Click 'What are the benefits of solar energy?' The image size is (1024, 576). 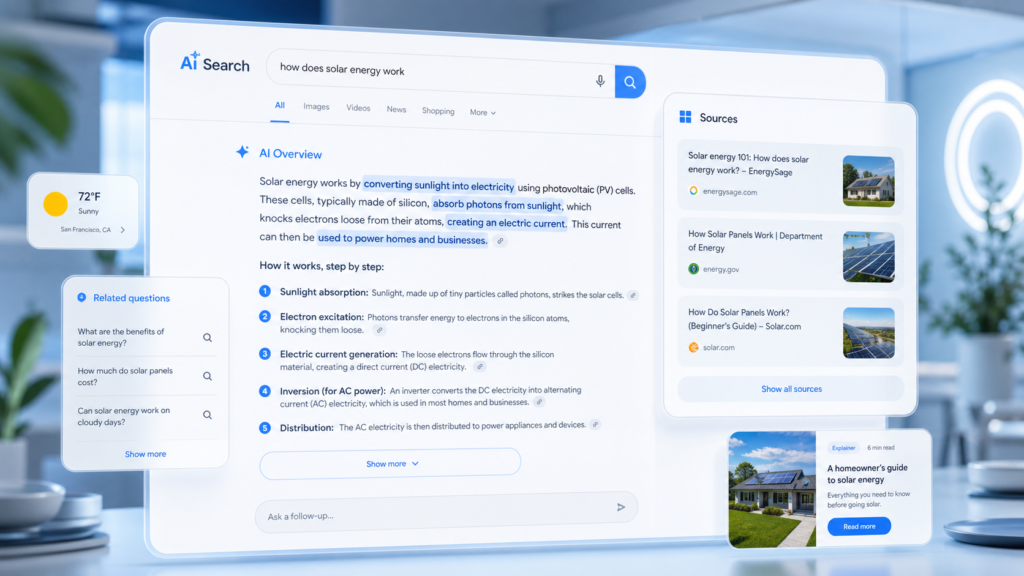tap(121, 337)
